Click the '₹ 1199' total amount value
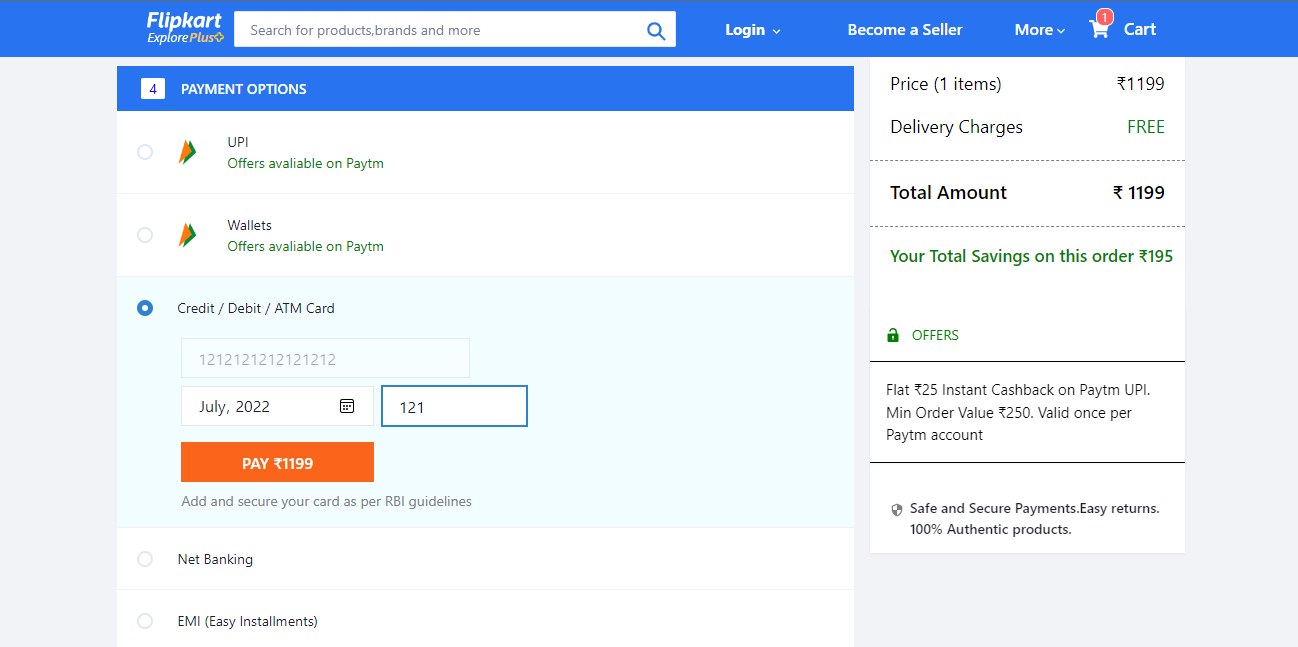 click(1139, 193)
